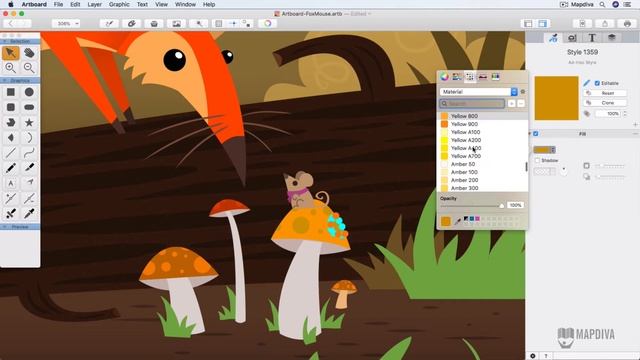Collapse the Fill section triangle
This screenshot has width=640, height=360.
tap(530, 134)
